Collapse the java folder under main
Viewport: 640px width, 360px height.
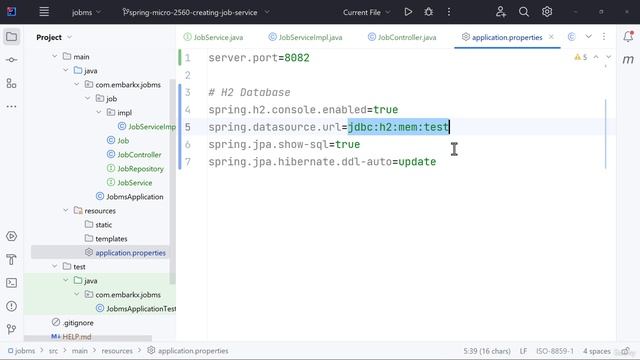click(x=66, y=71)
